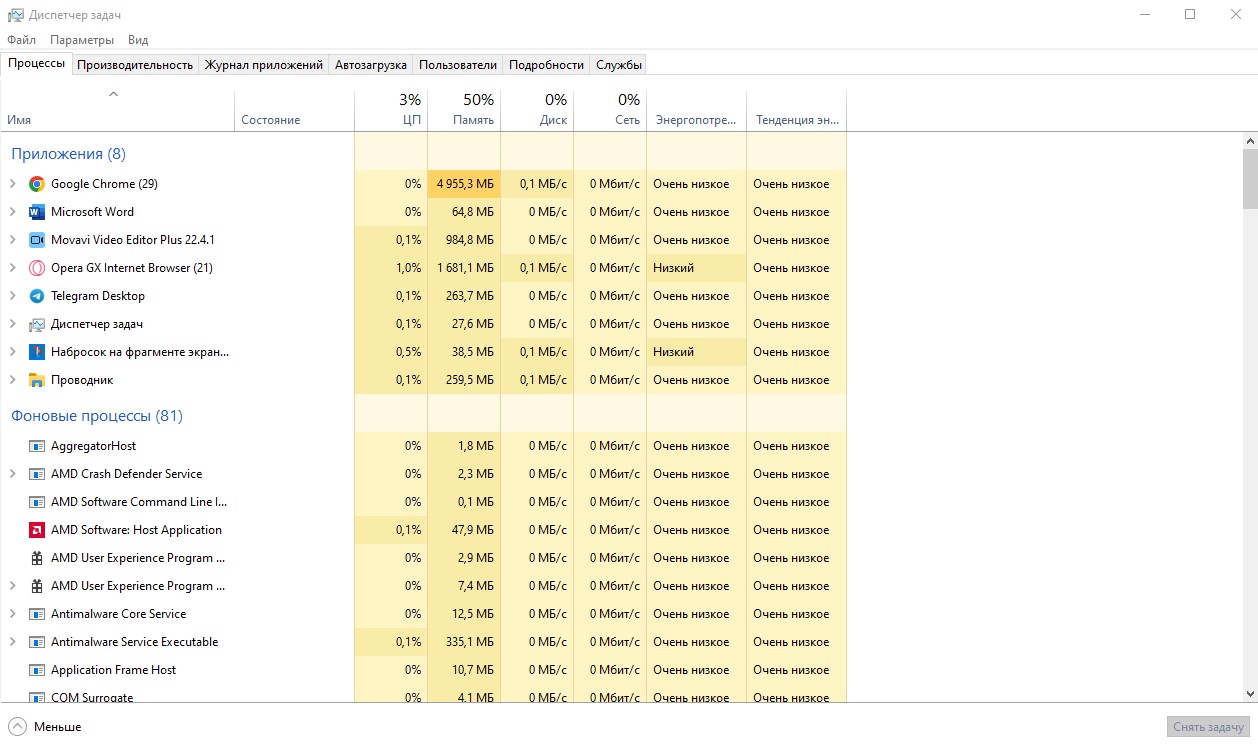The image size is (1258, 750).
Task: Click the Opera GX Internet Browser icon
Action: [x=37, y=268]
